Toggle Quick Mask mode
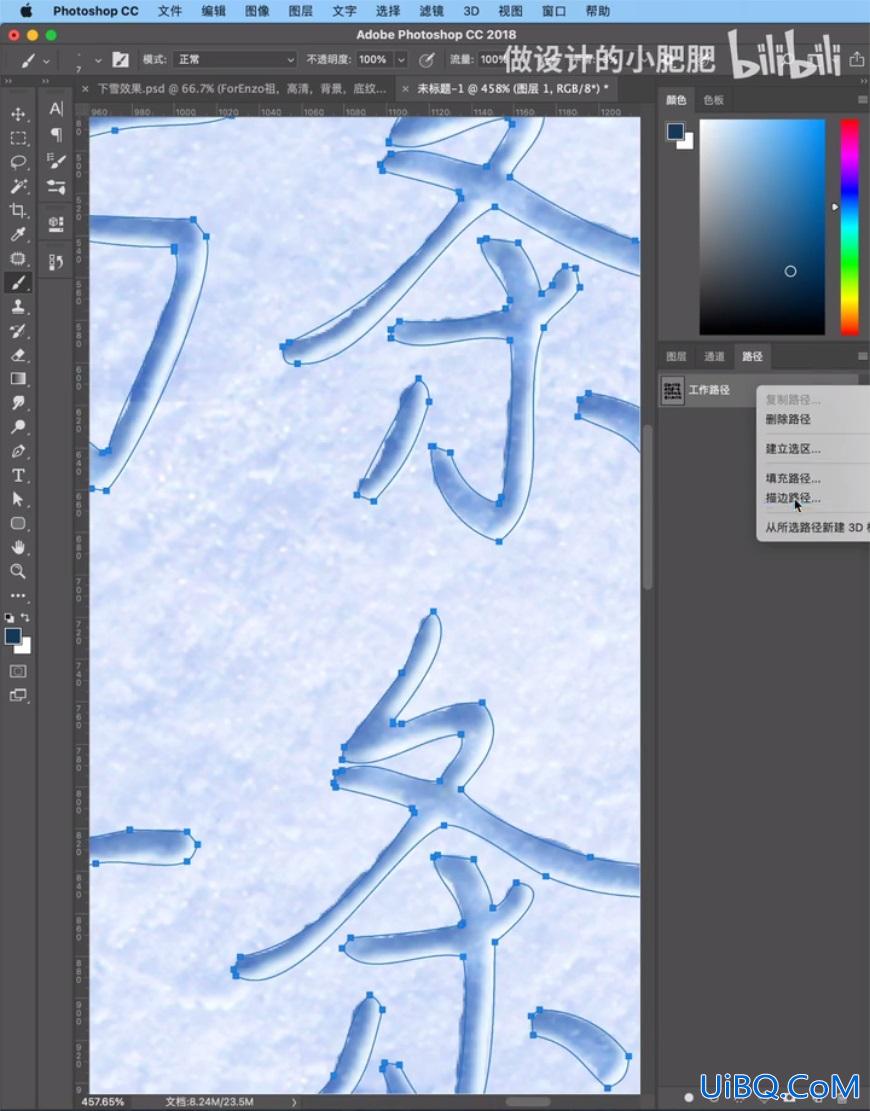This screenshot has height=1111, width=870. 18,671
